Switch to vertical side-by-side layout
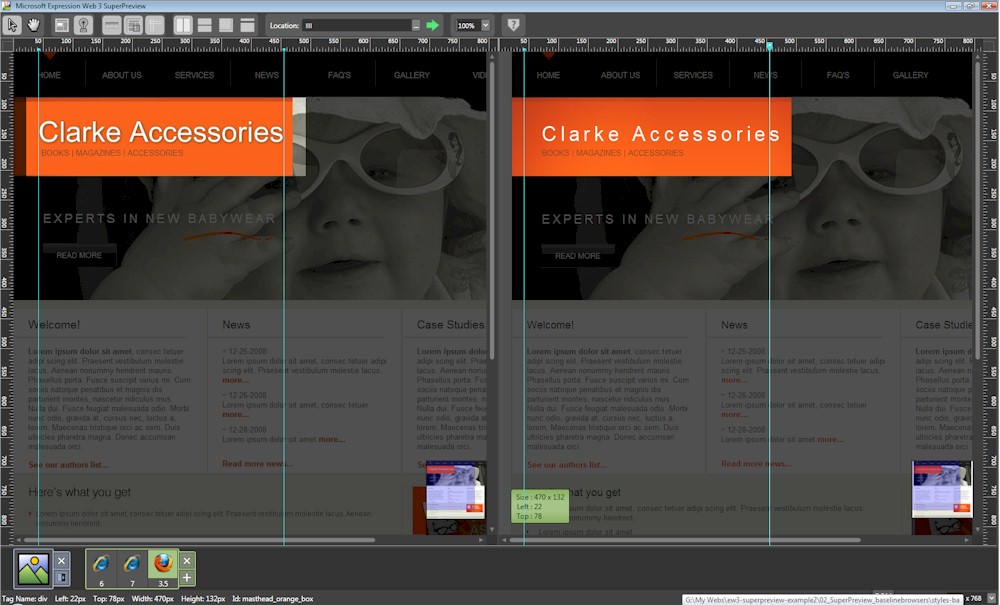1000x605 pixels. (x=183, y=26)
